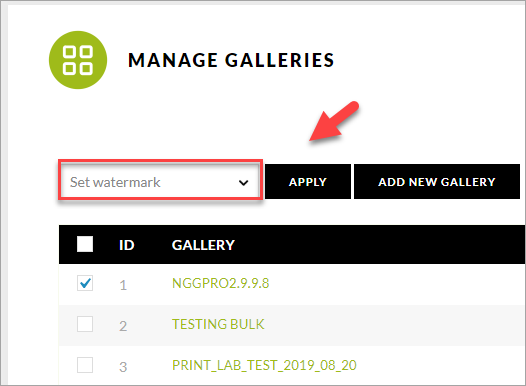Check the TESTING BULK gallery checkbox
The height and width of the screenshot is (386, 526).
[85, 324]
